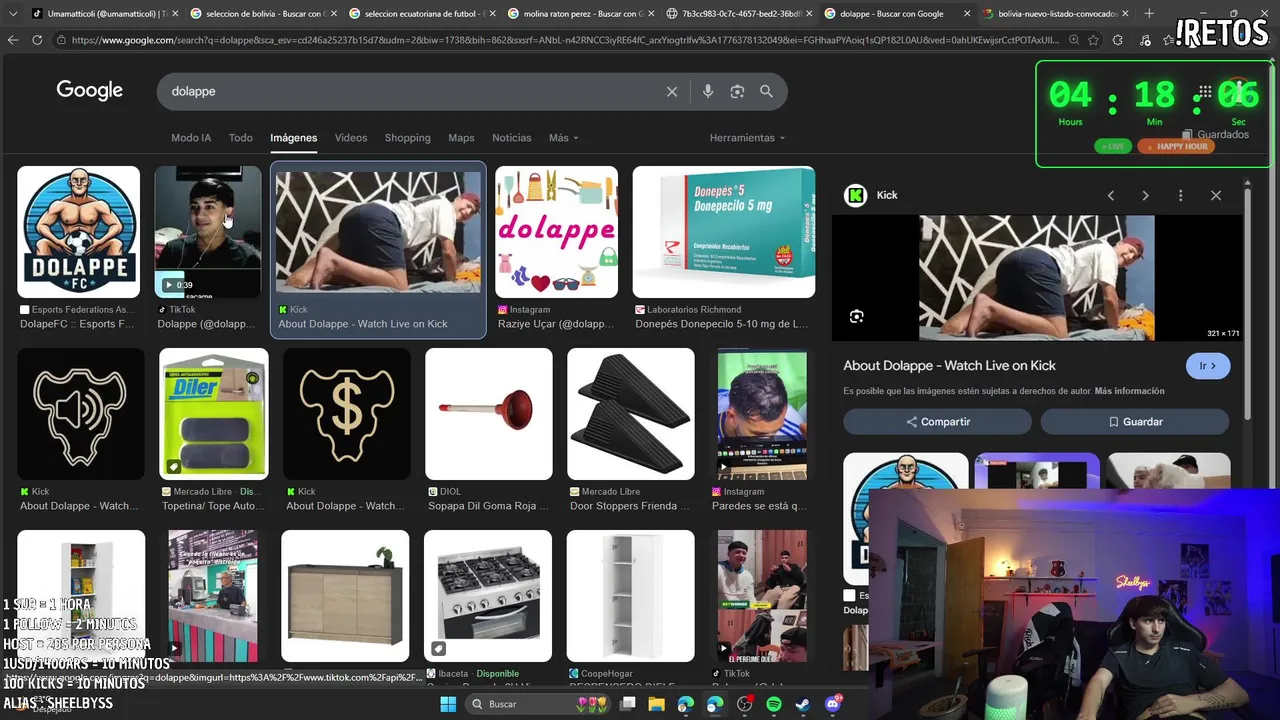Open About Dolappe - Watch Live on Kick title

pos(949,366)
